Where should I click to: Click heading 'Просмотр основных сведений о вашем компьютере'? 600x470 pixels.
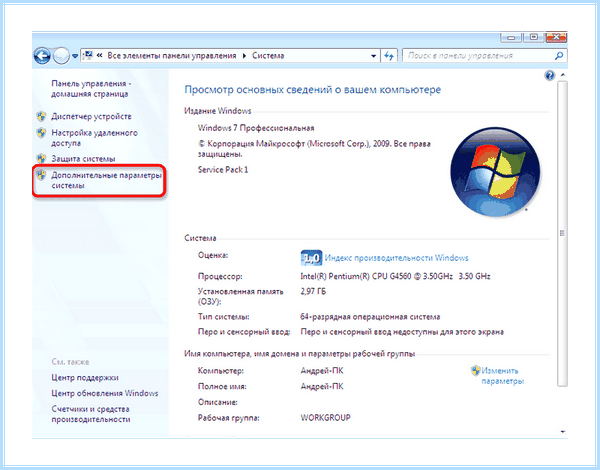click(313, 90)
